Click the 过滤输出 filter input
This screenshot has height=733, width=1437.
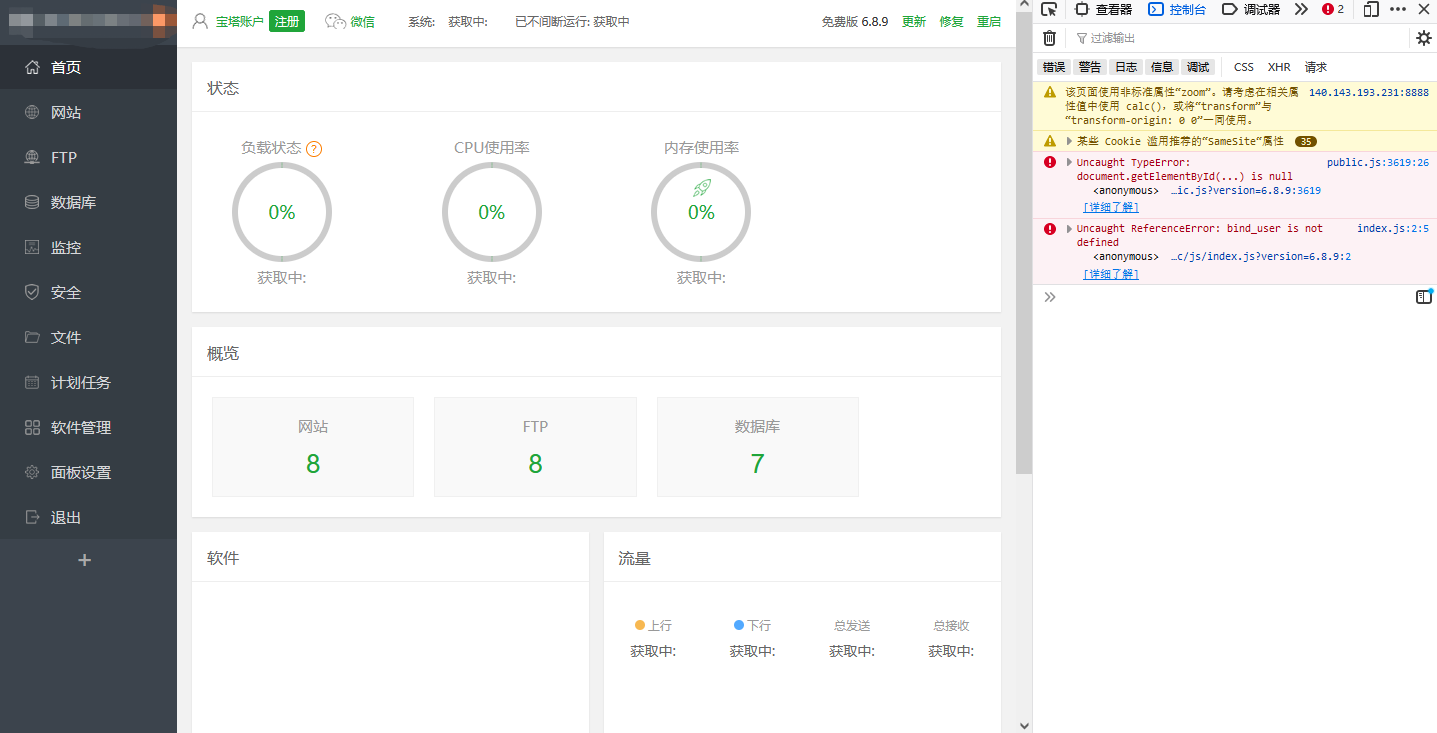1240,38
